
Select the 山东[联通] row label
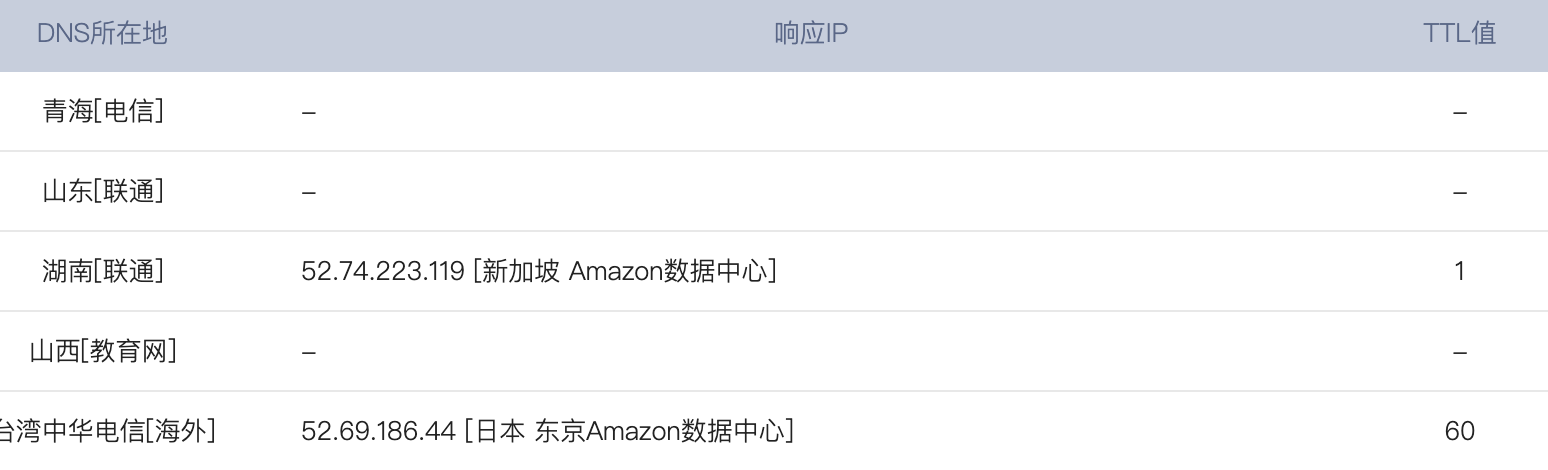coord(103,191)
